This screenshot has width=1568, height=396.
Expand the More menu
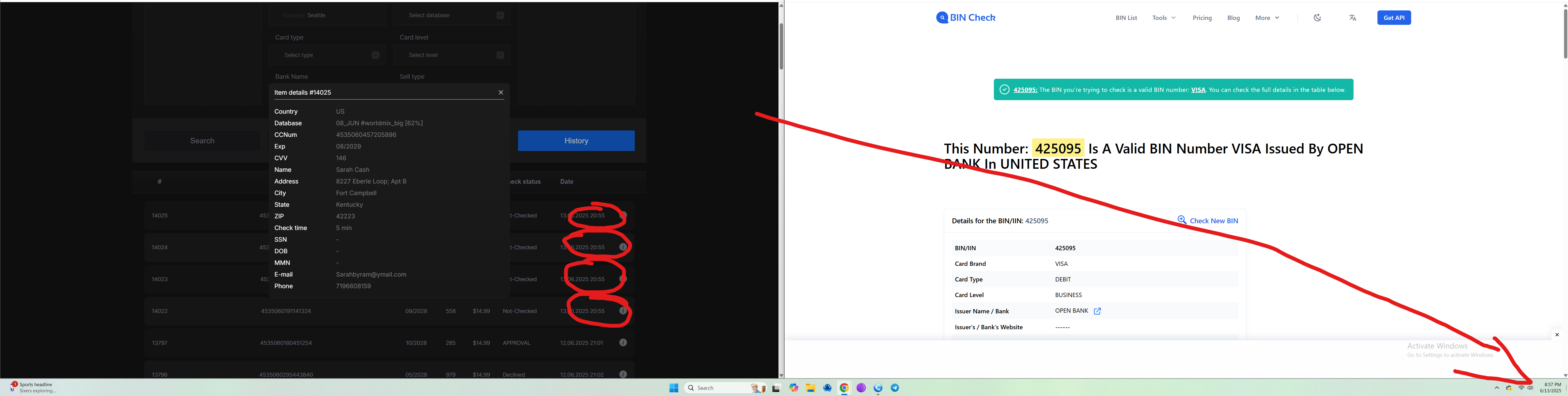tap(1267, 18)
